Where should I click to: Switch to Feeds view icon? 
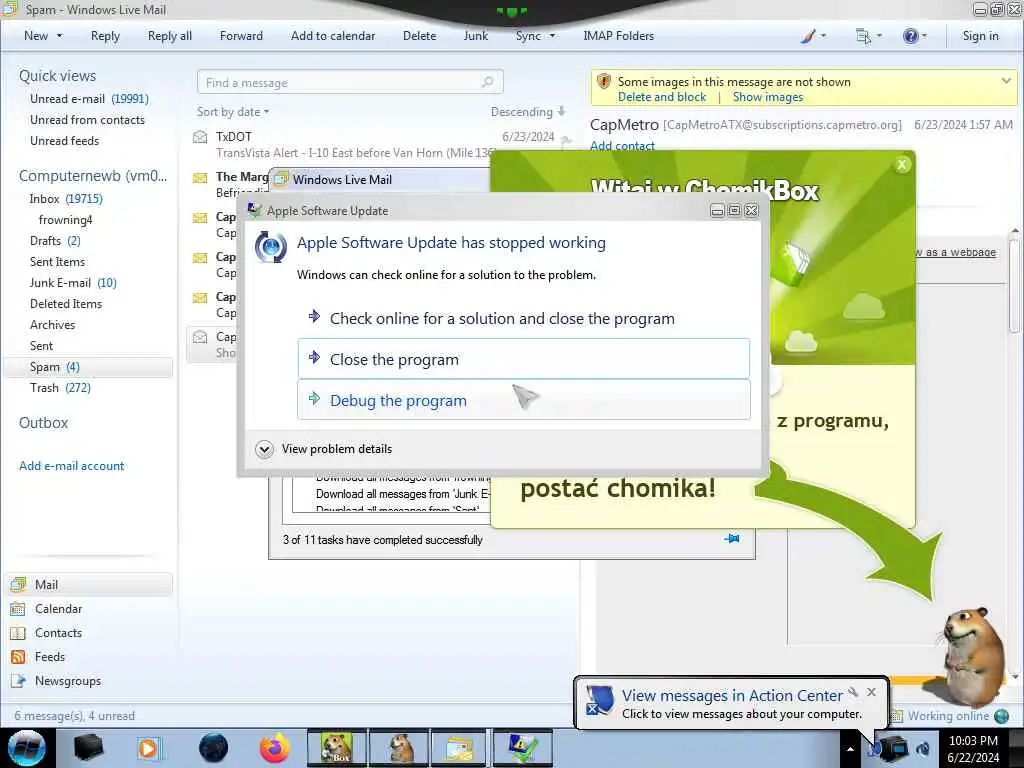click(18, 656)
